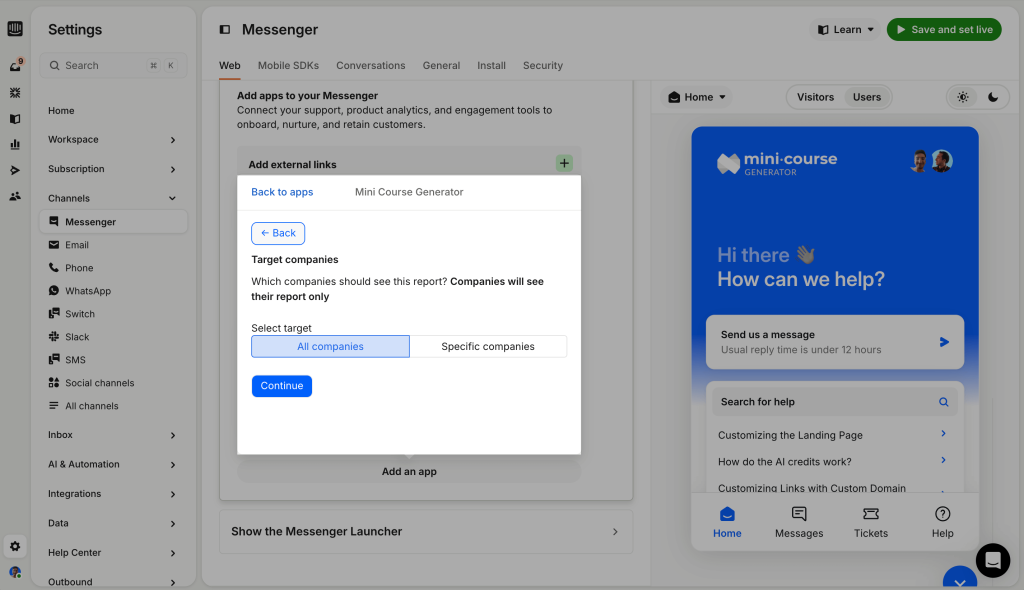The image size is (1024, 590).
Task: Open the inbox icon with notification badge
Action: click(16, 65)
